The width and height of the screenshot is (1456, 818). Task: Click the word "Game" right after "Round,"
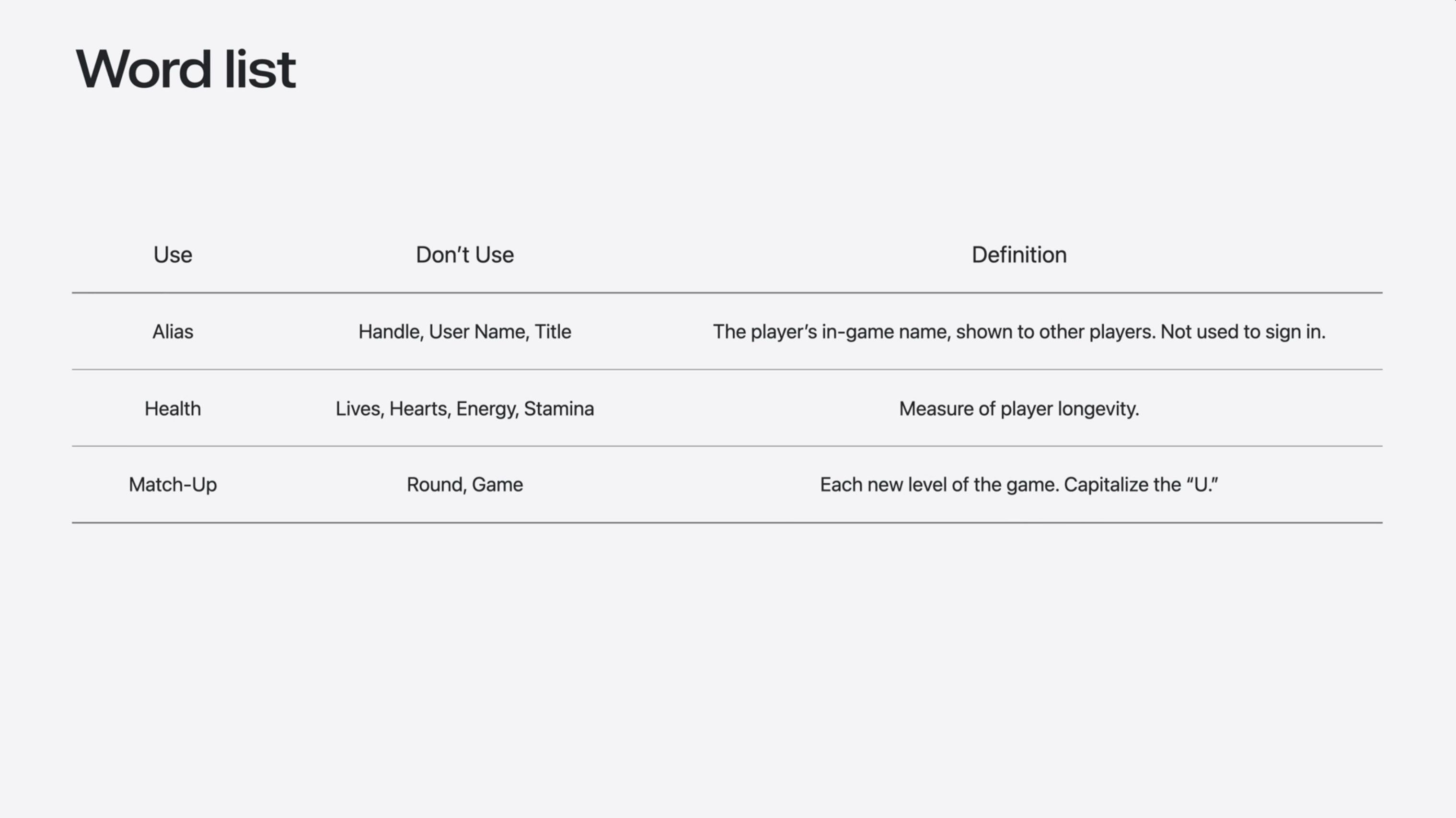(497, 485)
